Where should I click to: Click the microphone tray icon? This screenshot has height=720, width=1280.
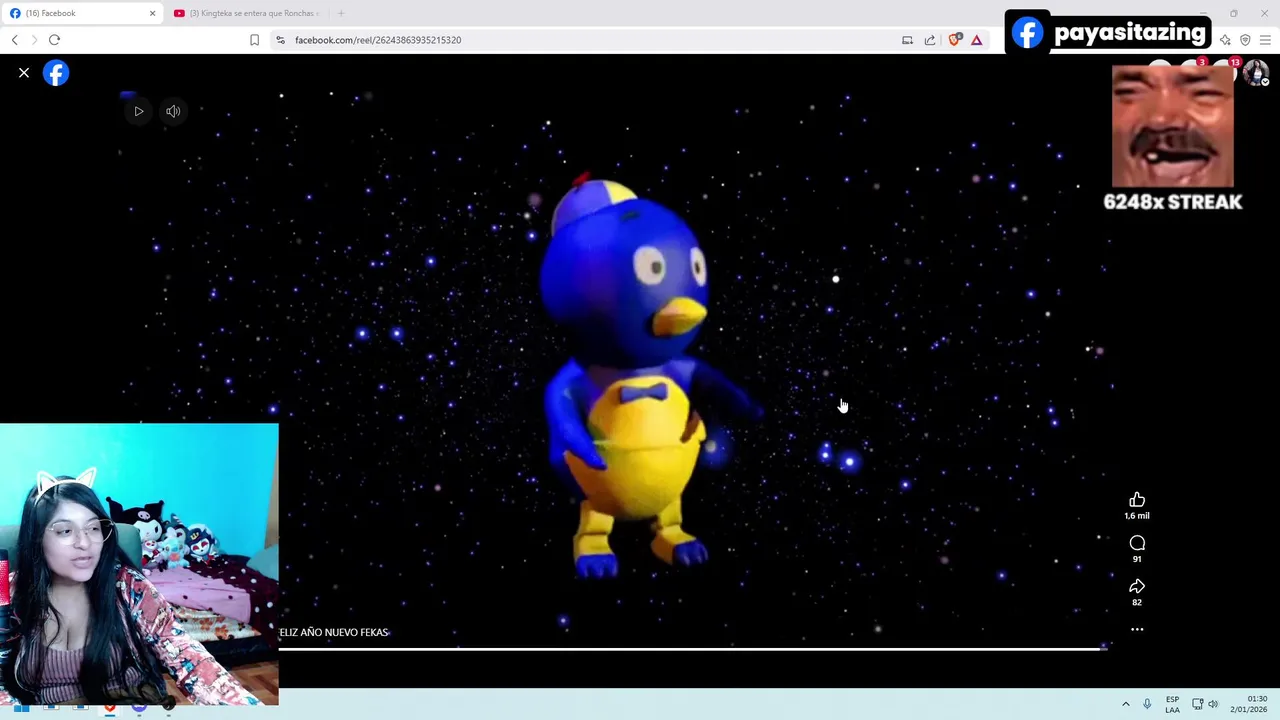1147,704
